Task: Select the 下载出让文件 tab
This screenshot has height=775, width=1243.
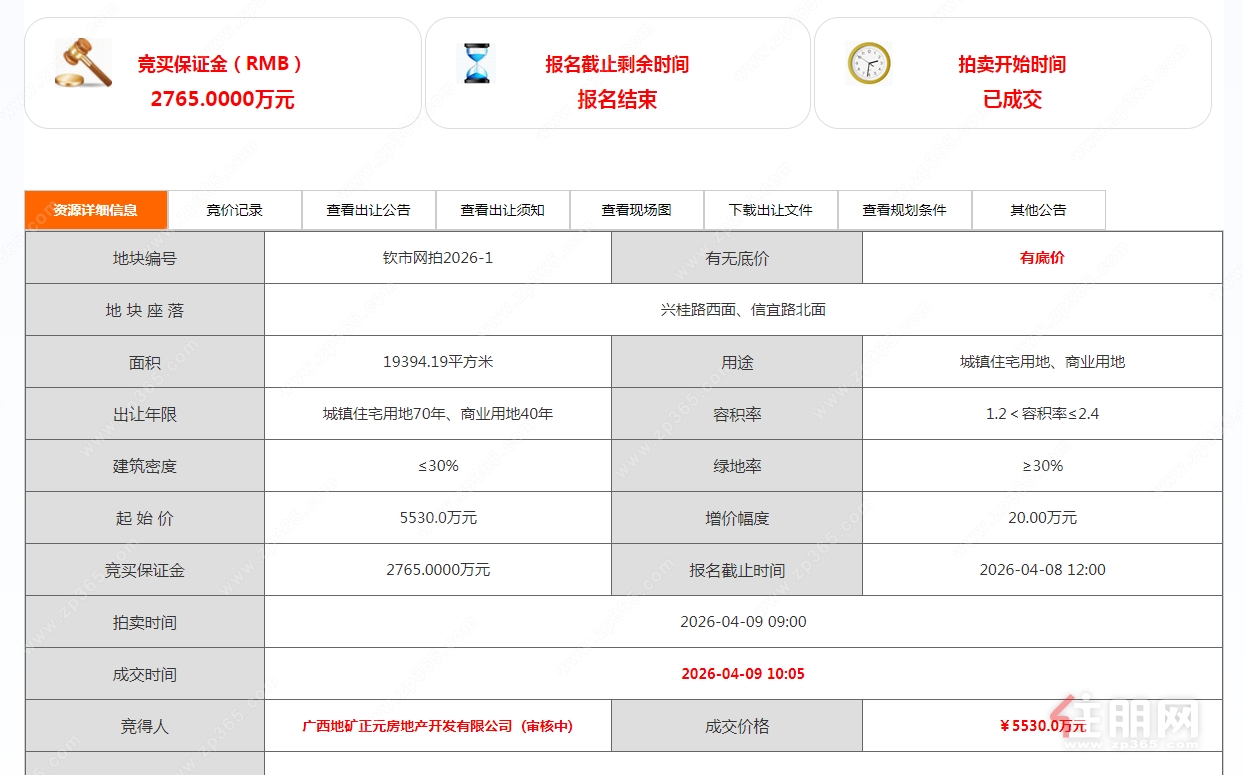Action: 771,210
